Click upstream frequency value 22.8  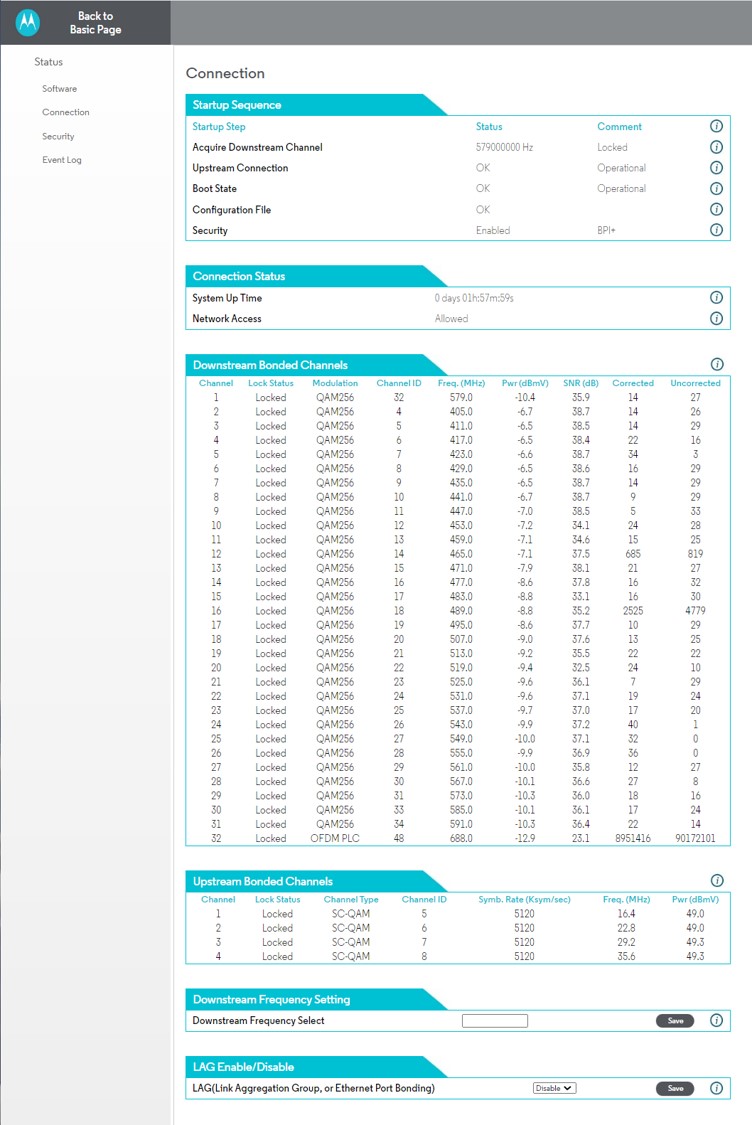[x=626, y=928]
